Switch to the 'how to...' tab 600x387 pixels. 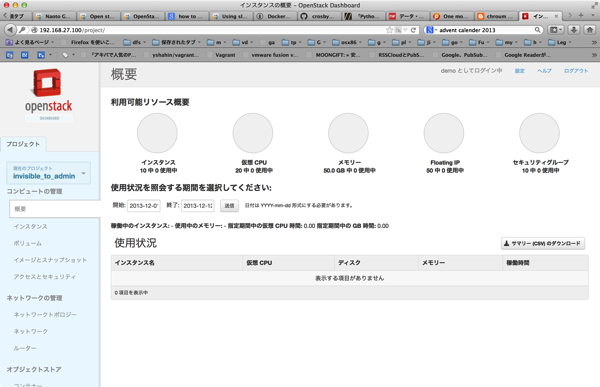tap(186, 16)
